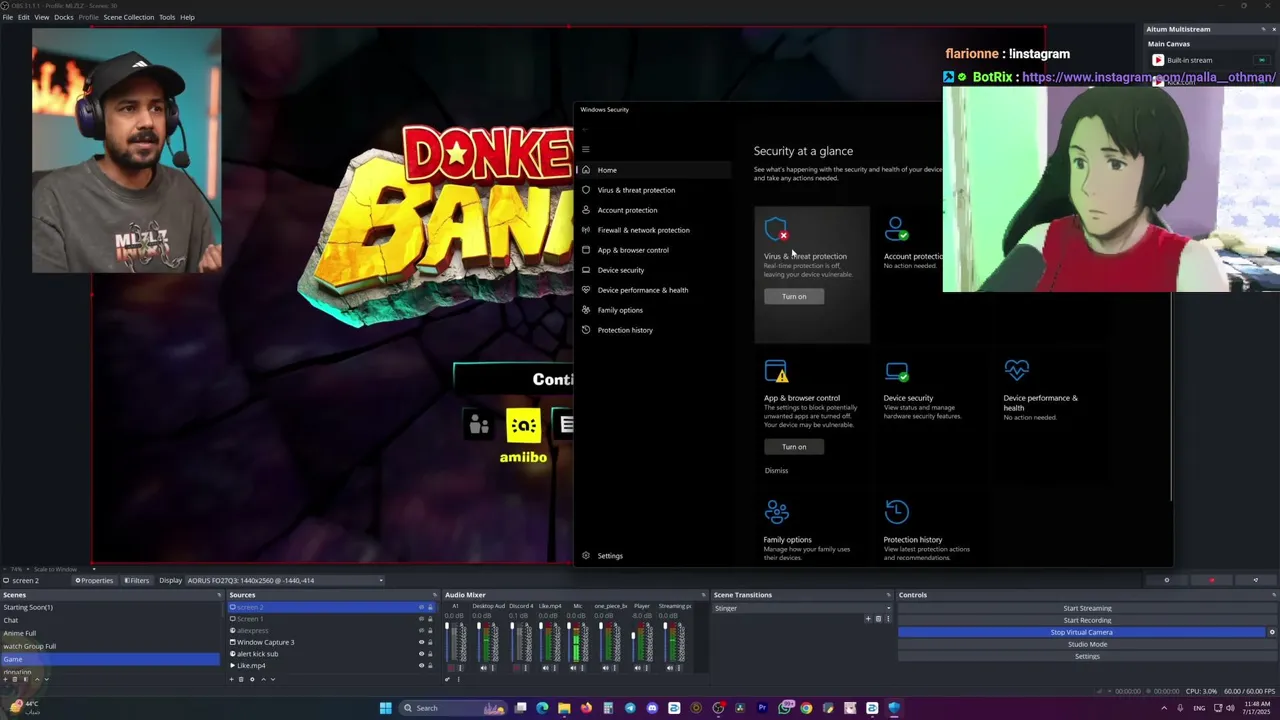1280x720 pixels.
Task: Click the Account protection tile icon
Action: (x=897, y=230)
